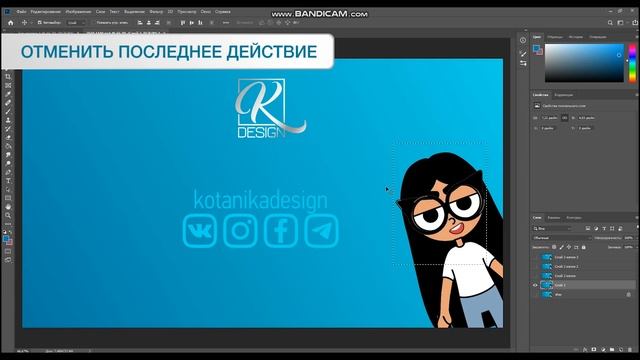Click the Слой 1 layer thumbnail
Image resolution: width=640 pixels, height=360 pixels.
click(x=547, y=285)
